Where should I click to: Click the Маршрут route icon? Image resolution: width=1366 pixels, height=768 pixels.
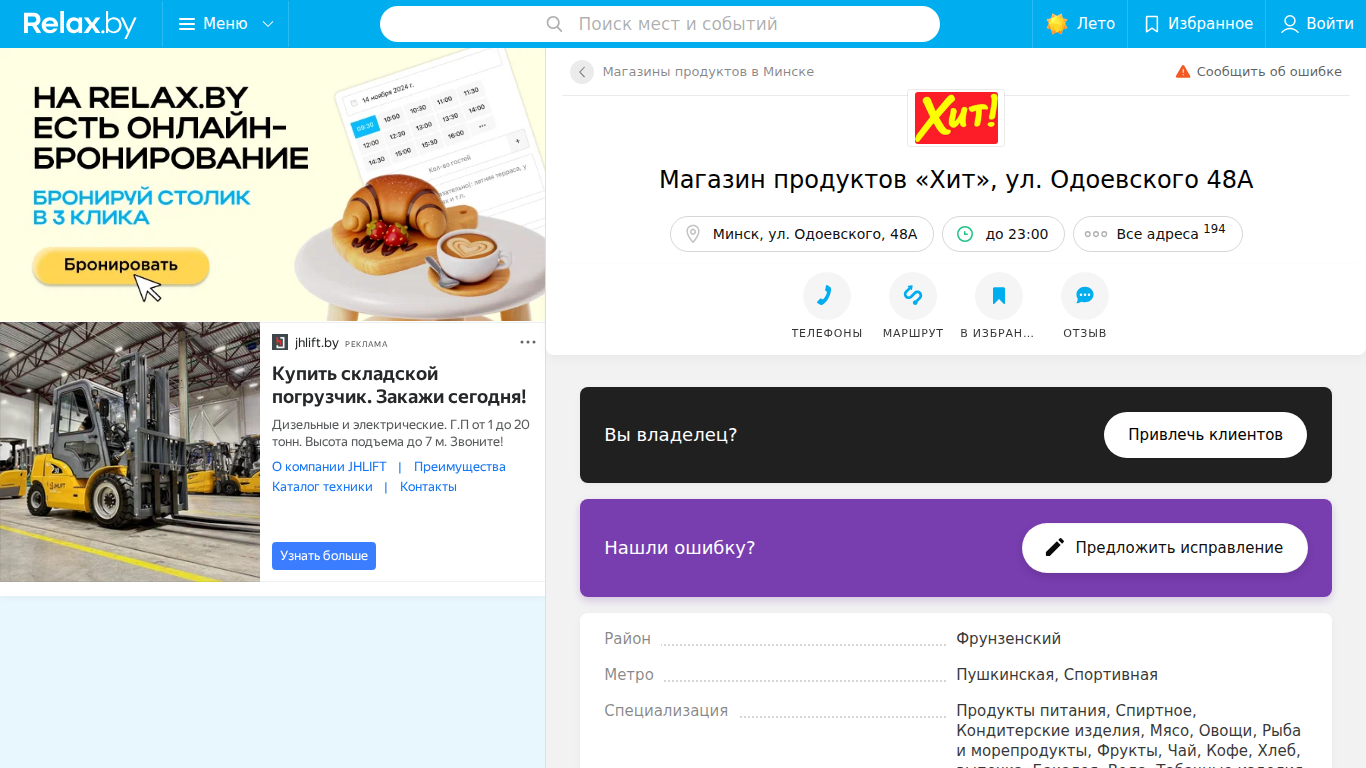913,296
